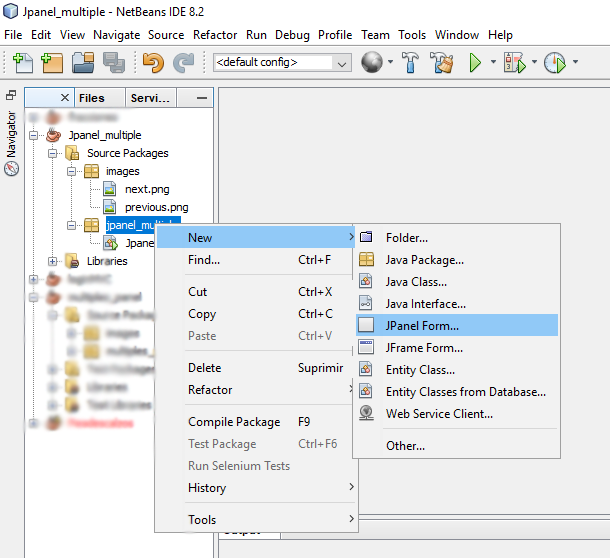Screen dimensions: 610x558
Task: Close the Projects tab with X
Action: [x=65, y=97]
